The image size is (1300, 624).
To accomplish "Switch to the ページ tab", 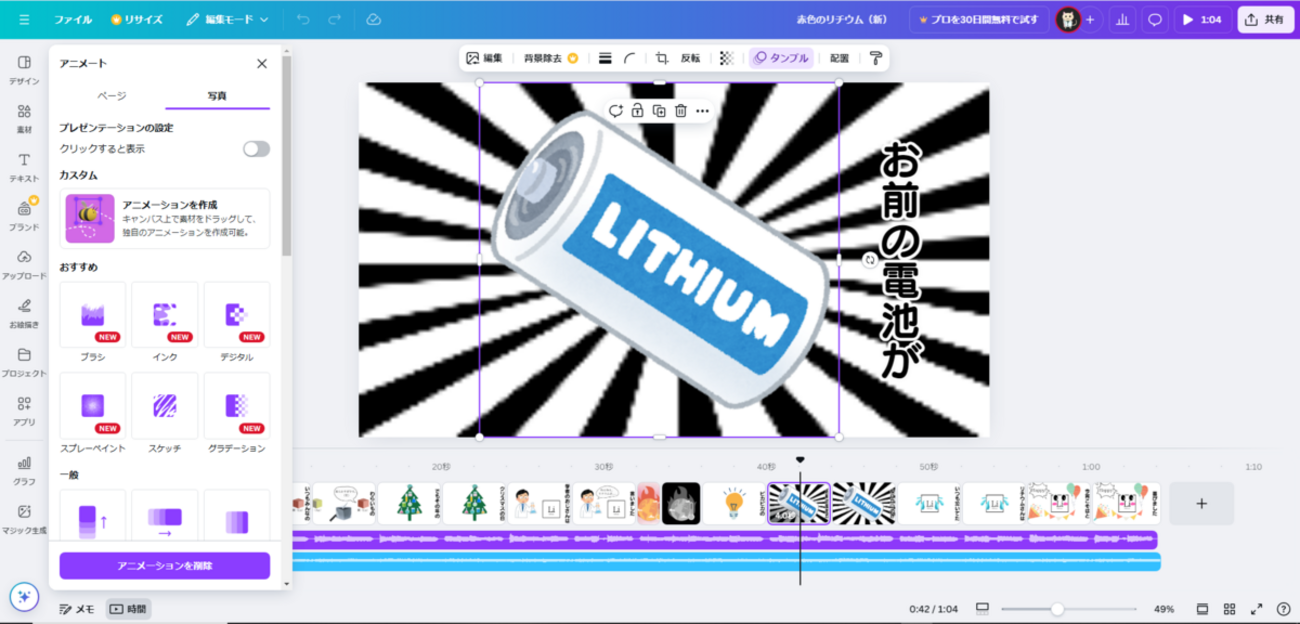I will [x=112, y=96].
